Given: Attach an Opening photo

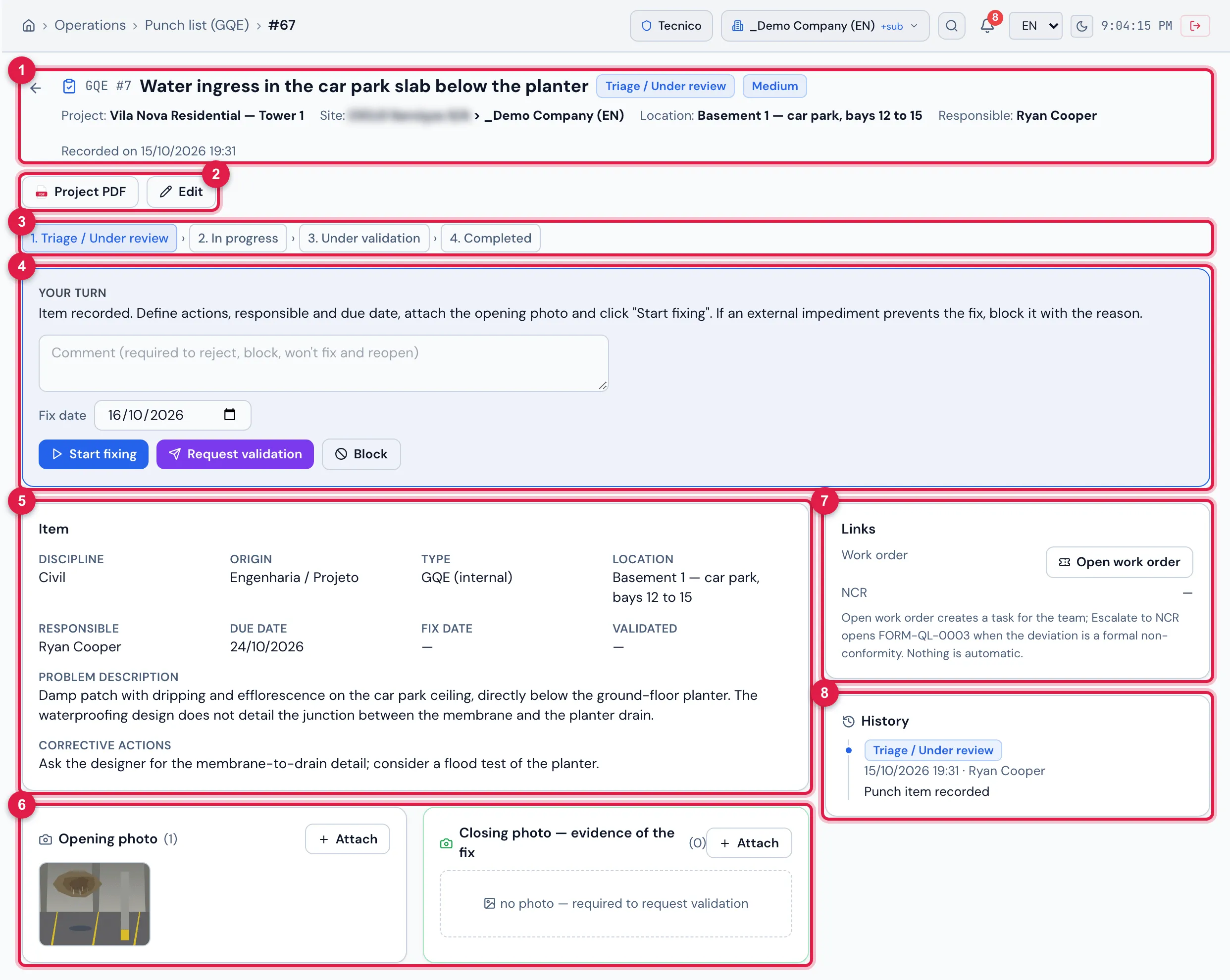Looking at the screenshot, I should coord(348,839).
